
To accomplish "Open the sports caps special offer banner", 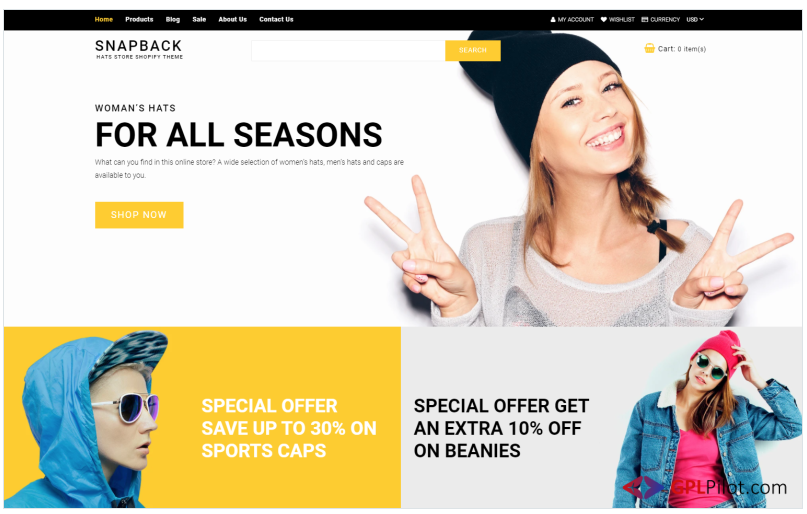I will pyautogui.click(x=202, y=417).
